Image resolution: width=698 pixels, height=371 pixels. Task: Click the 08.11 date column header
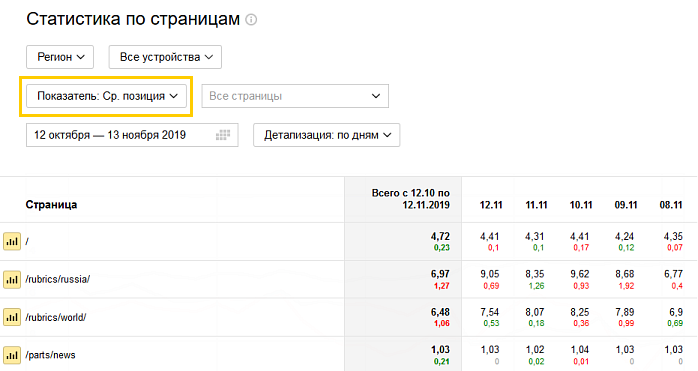(x=671, y=205)
